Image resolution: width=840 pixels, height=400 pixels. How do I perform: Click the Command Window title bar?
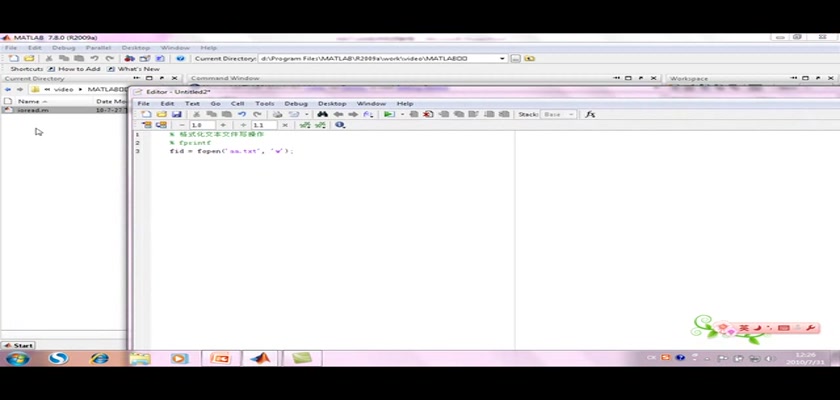(x=423, y=78)
